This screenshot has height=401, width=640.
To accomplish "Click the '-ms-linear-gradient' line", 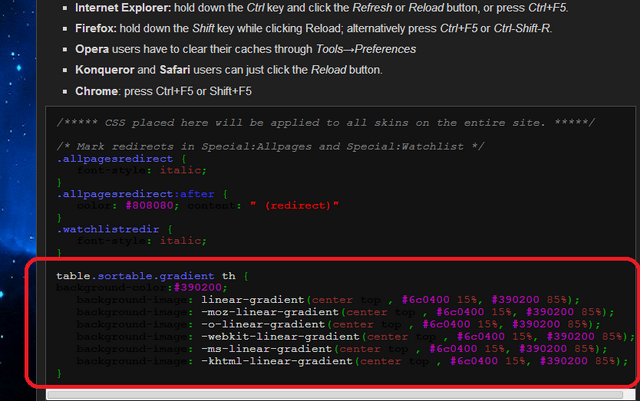I will pyautogui.click(x=342, y=349).
